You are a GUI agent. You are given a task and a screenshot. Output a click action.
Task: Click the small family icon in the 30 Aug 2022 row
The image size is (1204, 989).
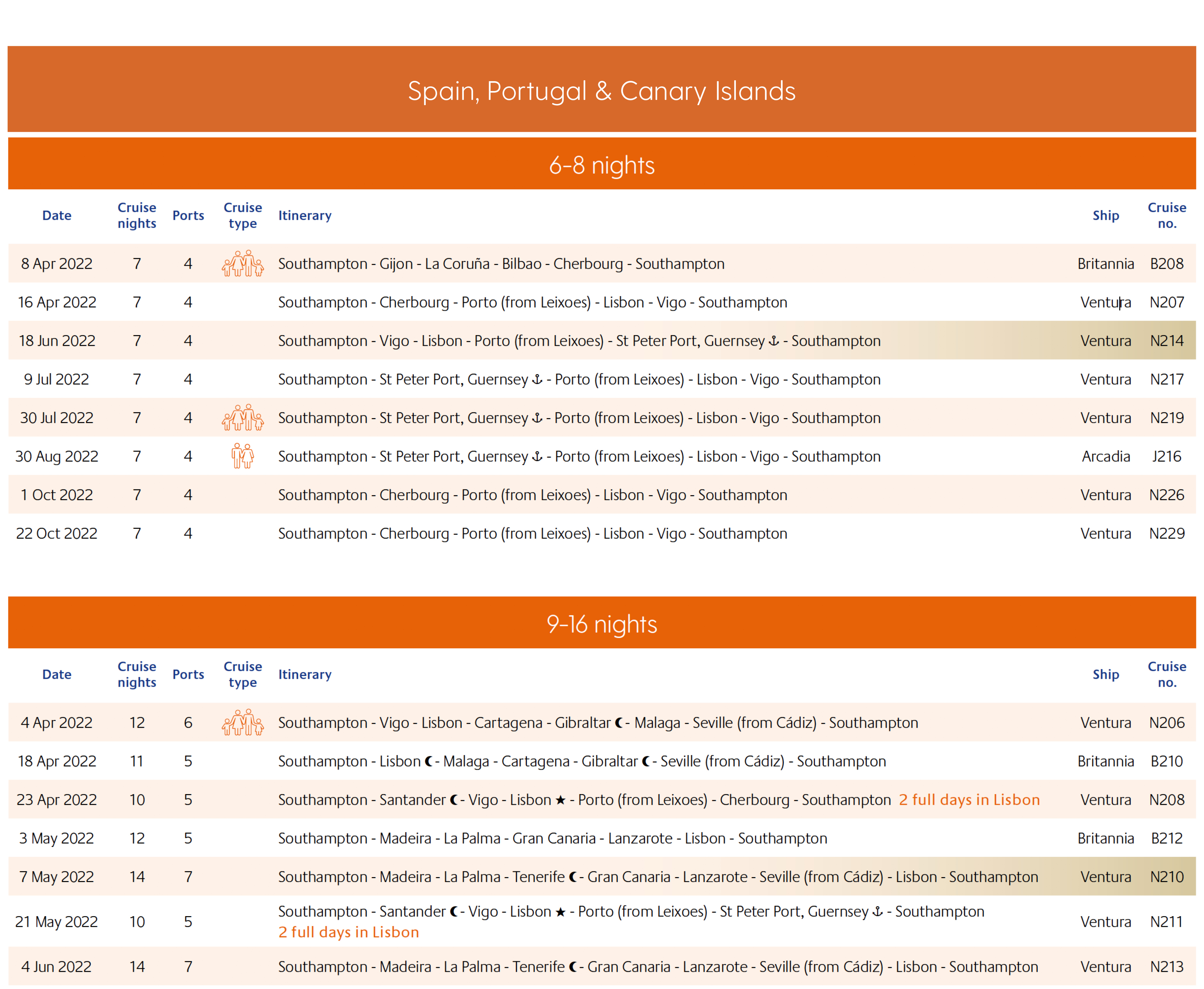[x=243, y=456]
